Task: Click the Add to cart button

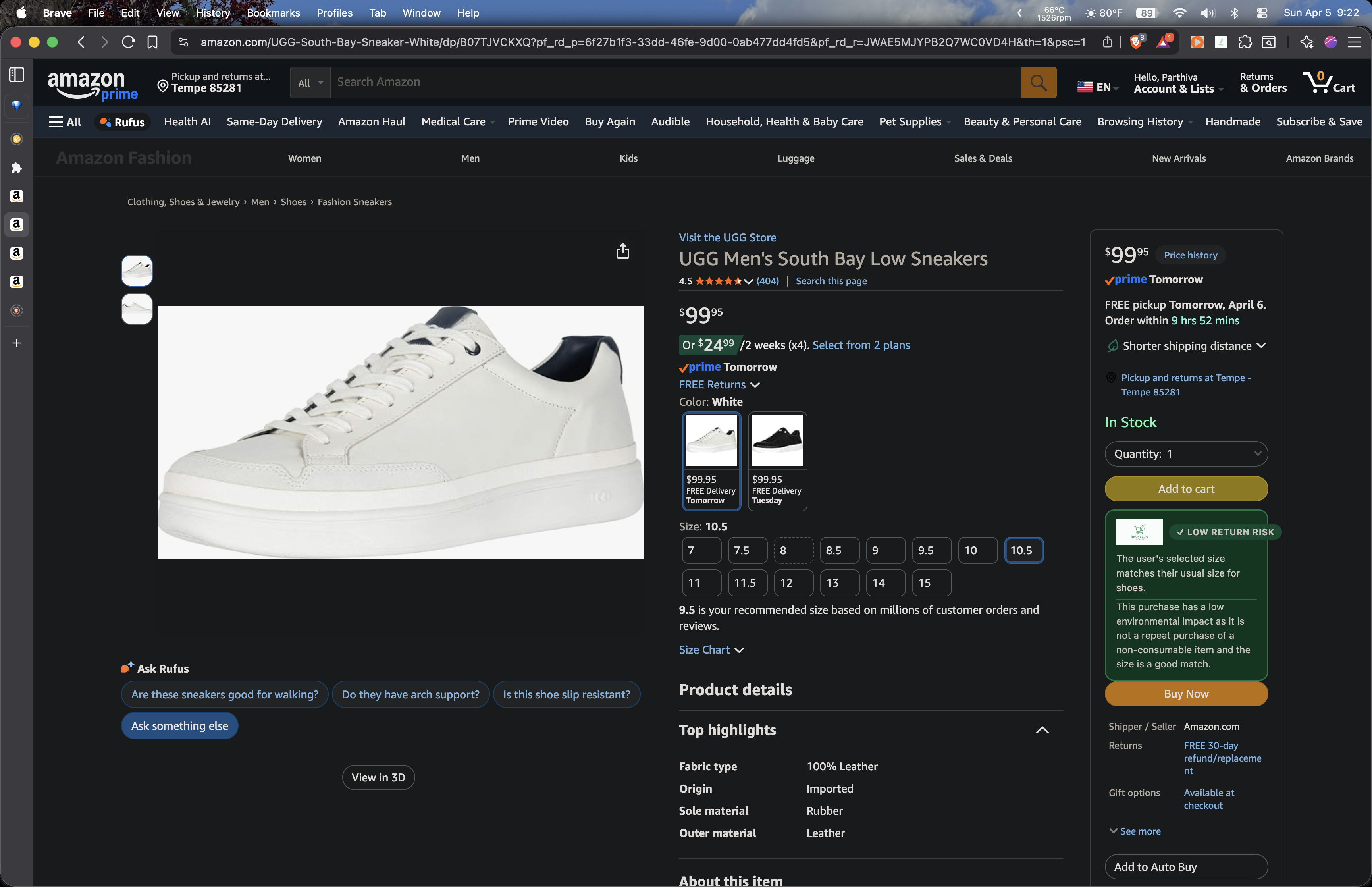Action: [x=1185, y=489]
